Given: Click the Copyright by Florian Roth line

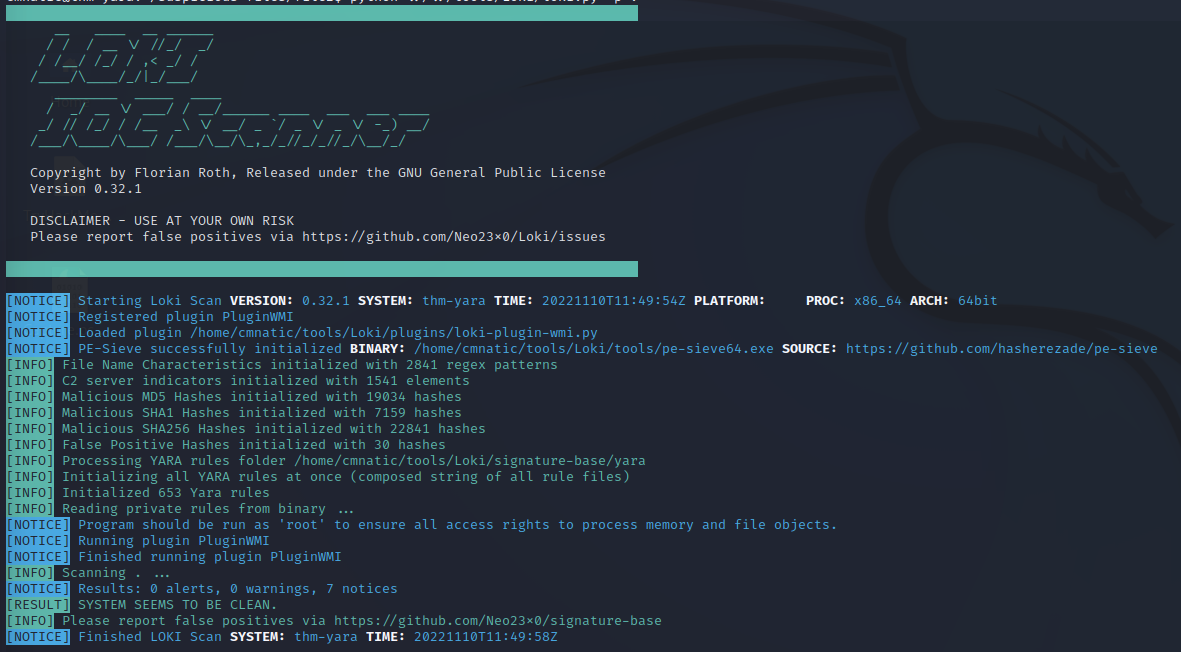Looking at the screenshot, I should [x=317, y=173].
